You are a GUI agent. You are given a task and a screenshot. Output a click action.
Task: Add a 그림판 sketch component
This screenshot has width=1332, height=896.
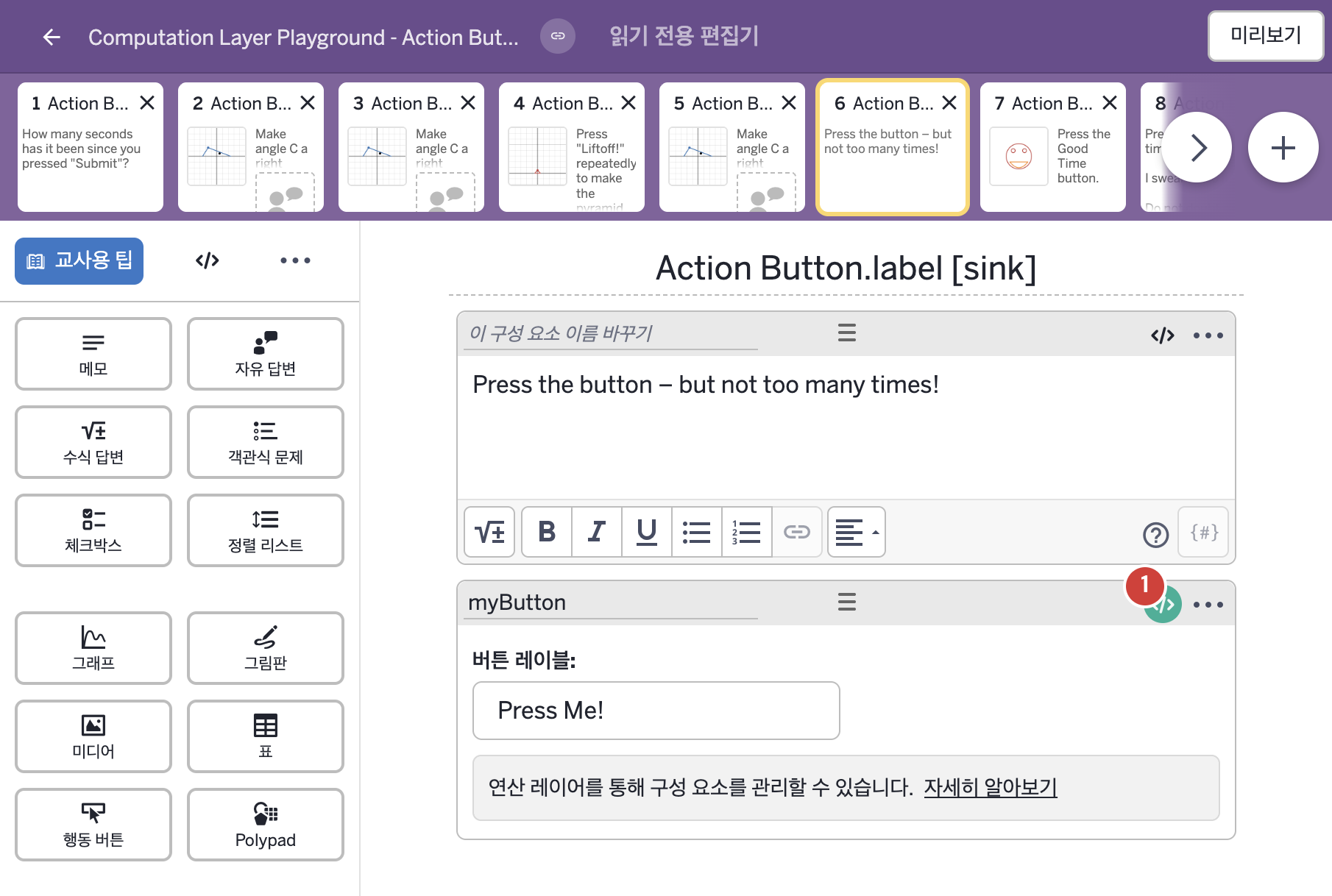266,648
